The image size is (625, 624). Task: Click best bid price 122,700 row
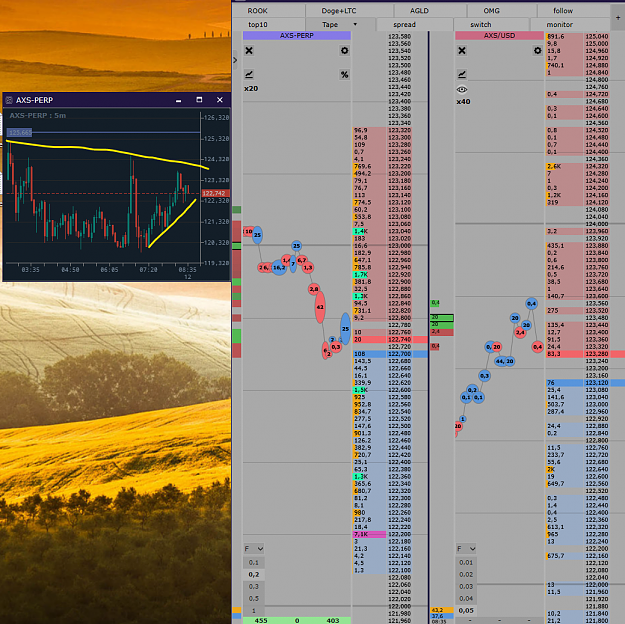(x=390, y=354)
